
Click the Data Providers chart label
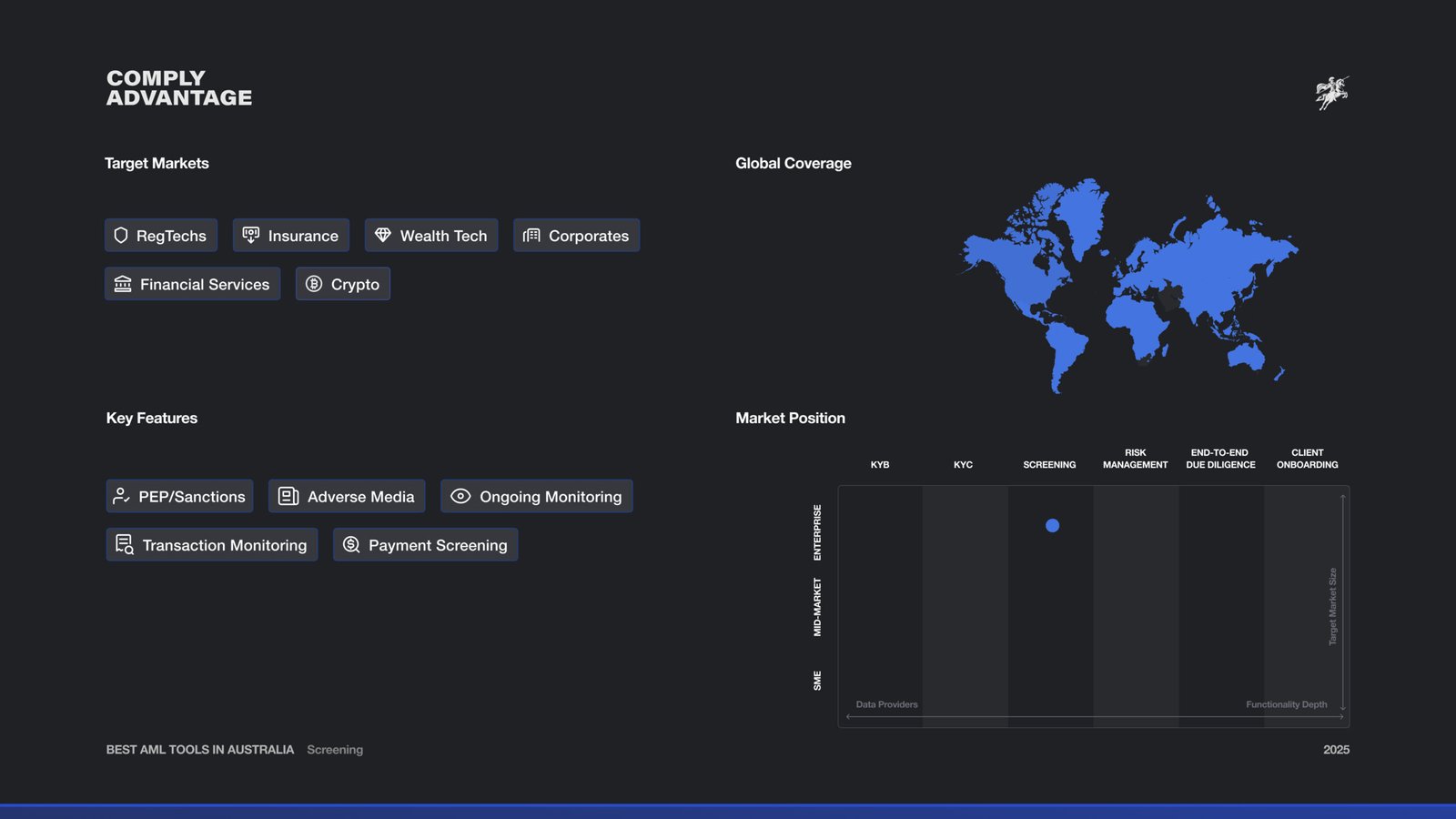click(886, 704)
